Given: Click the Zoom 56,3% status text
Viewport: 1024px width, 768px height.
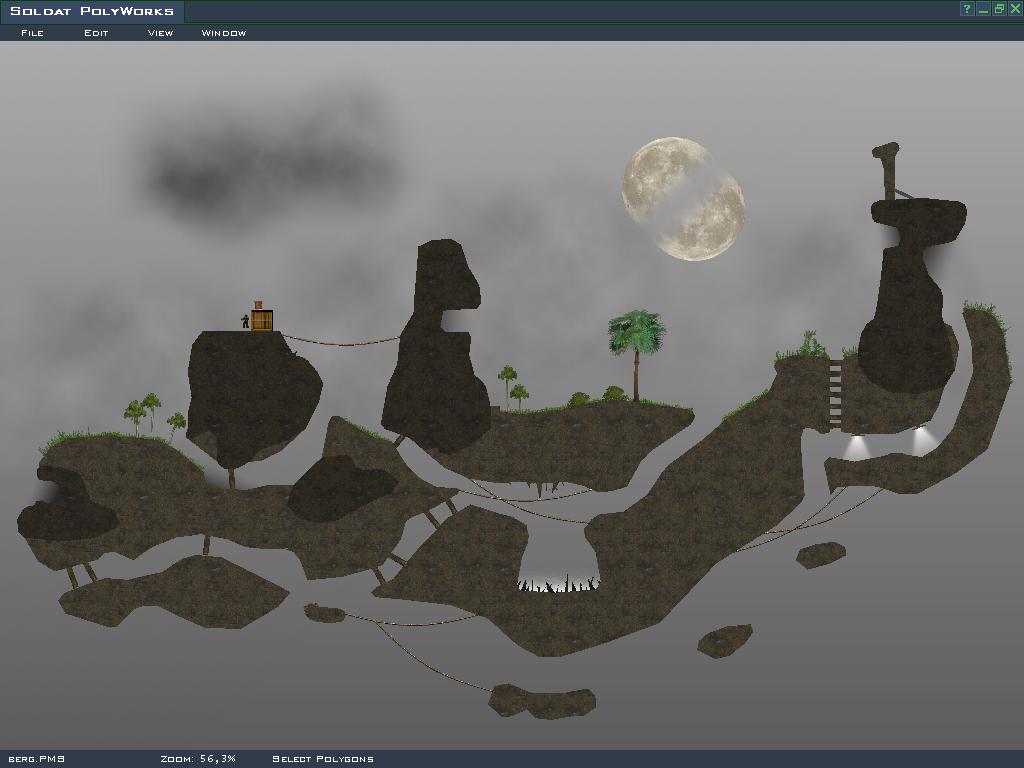Looking at the screenshot, I should tap(198, 759).
